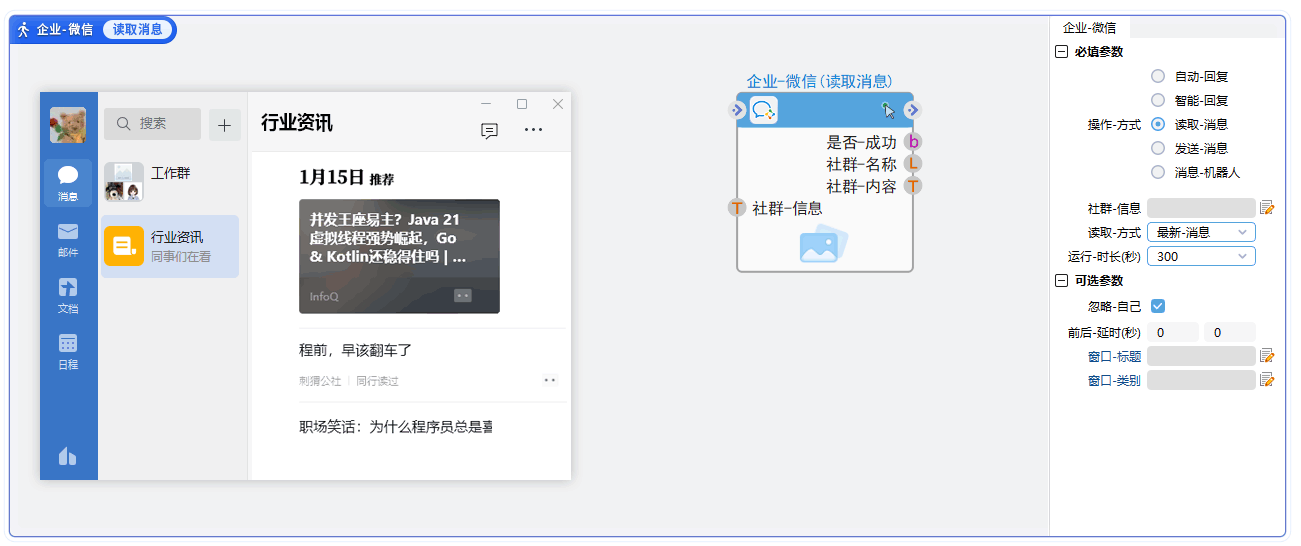Open 文档 documents icon in WeCom sidebar

tap(68, 288)
